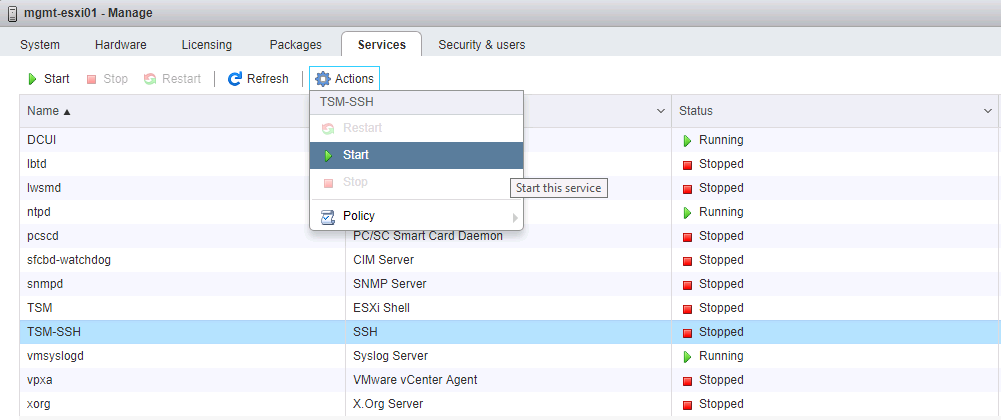The height and width of the screenshot is (420, 1001).
Task: Click the green Running icon for ntpd
Action: click(x=687, y=212)
